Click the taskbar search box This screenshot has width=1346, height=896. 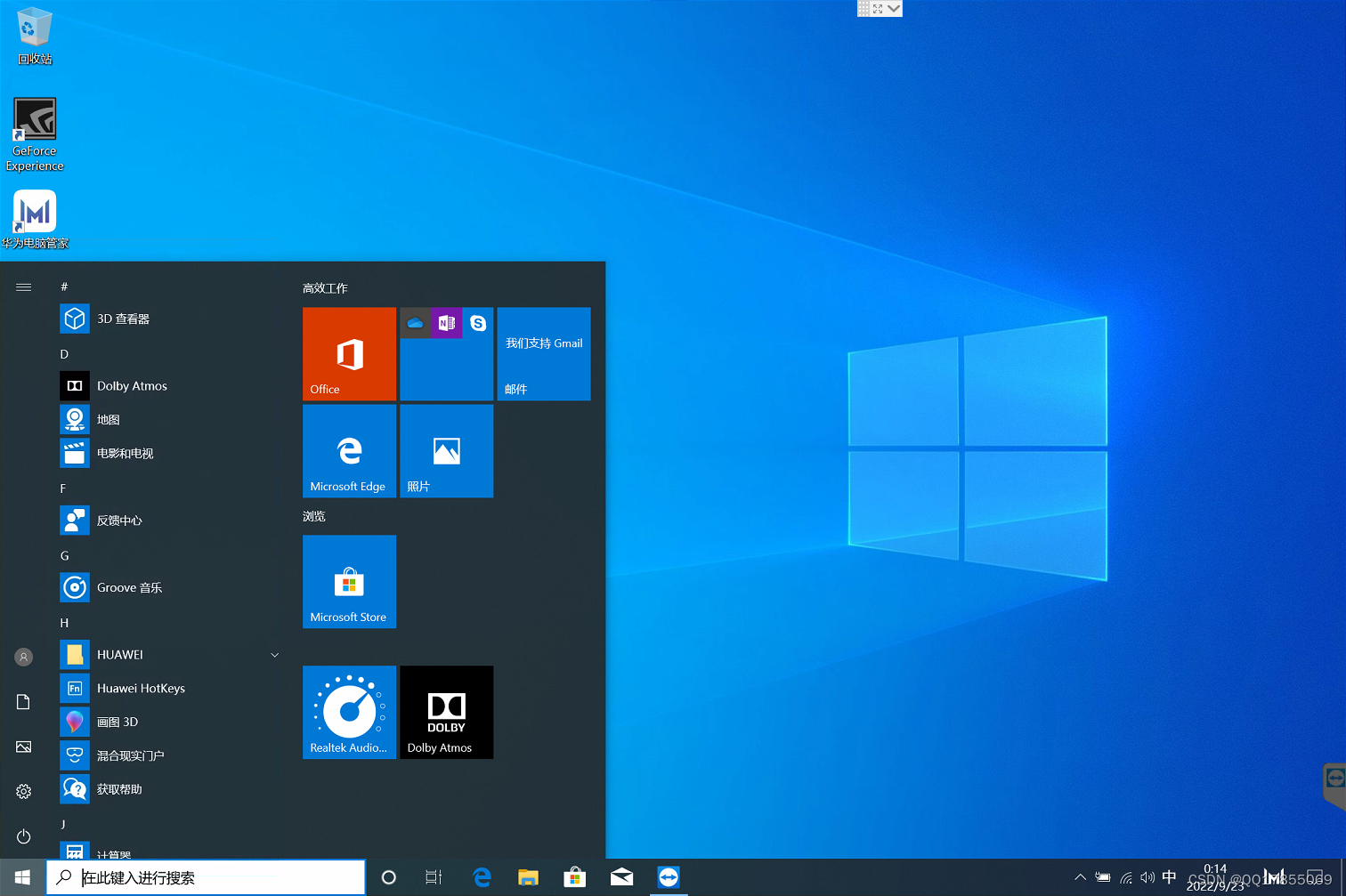tap(206, 877)
